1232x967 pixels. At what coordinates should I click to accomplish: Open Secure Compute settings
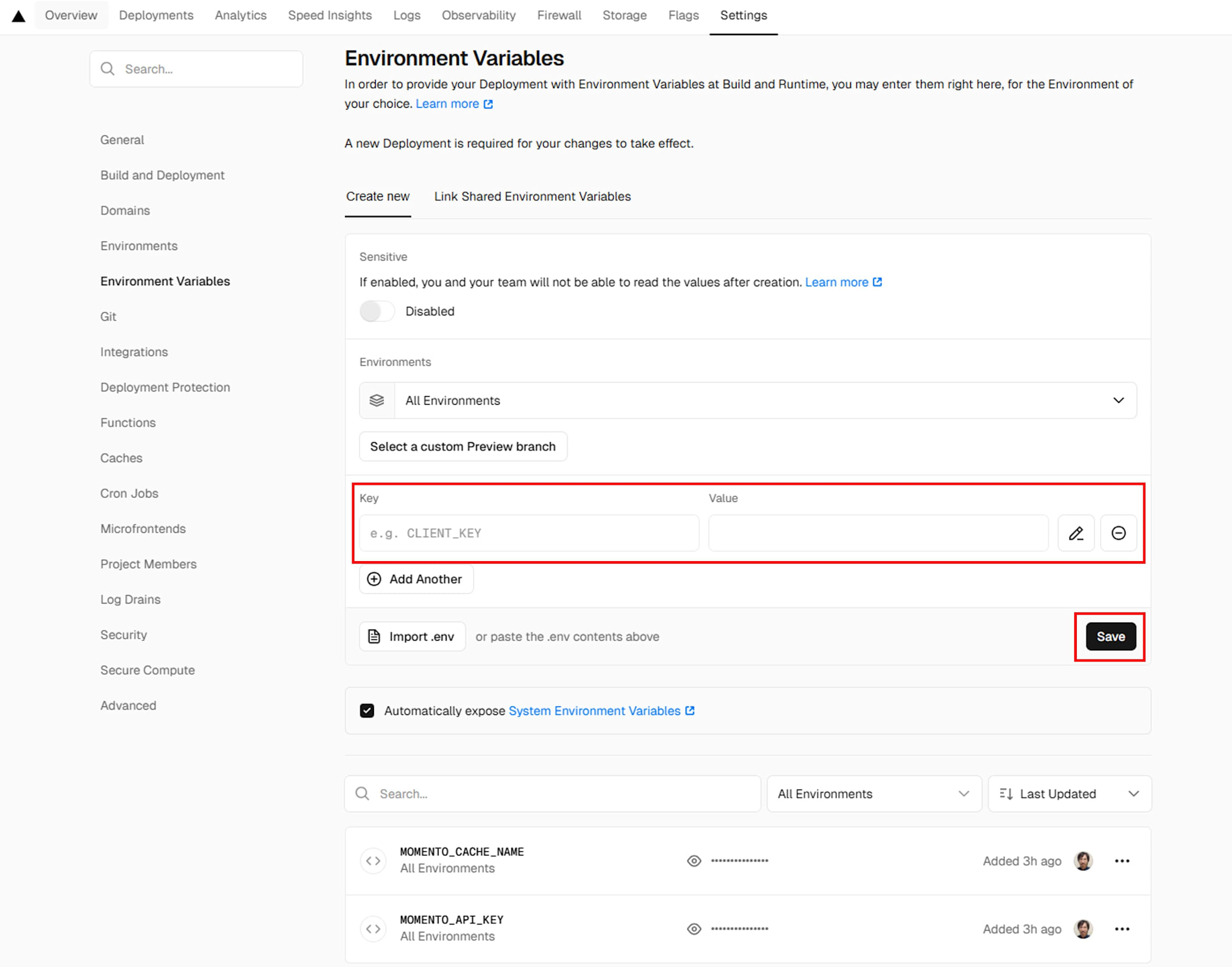tap(148, 670)
